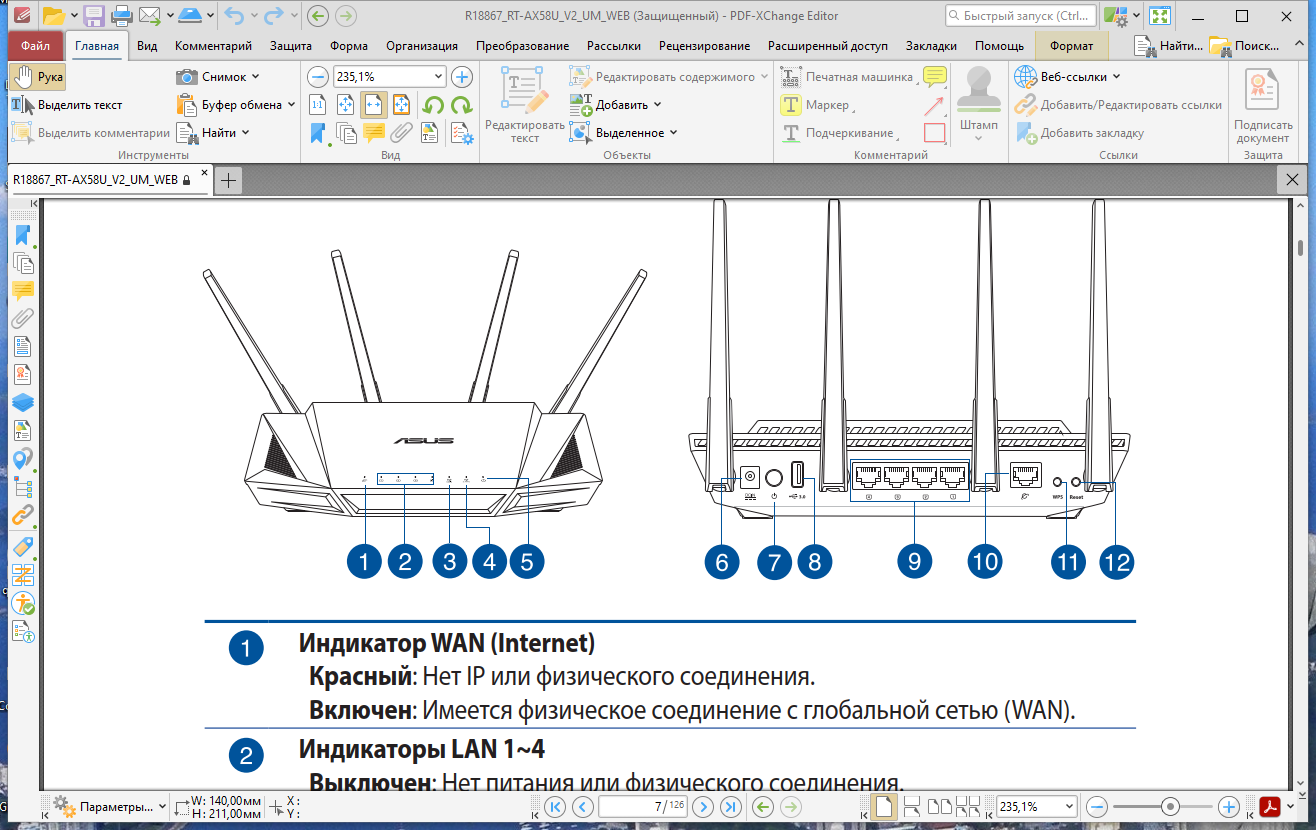Click the ribbon zoom out minus button
1316x830 pixels.
click(x=318, y=77)
